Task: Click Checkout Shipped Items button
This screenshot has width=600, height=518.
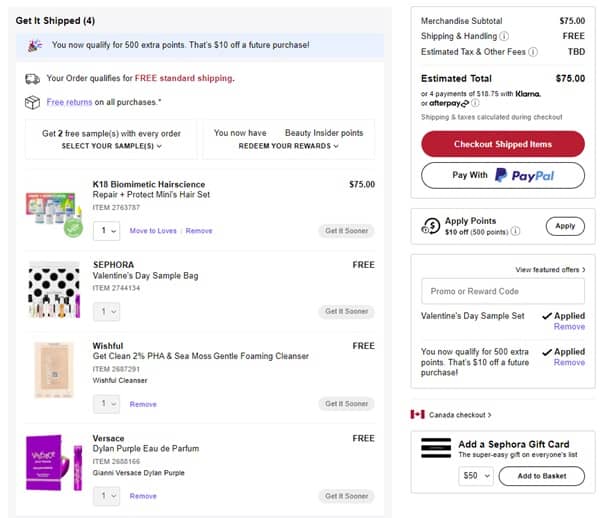Action: (502, 144)
